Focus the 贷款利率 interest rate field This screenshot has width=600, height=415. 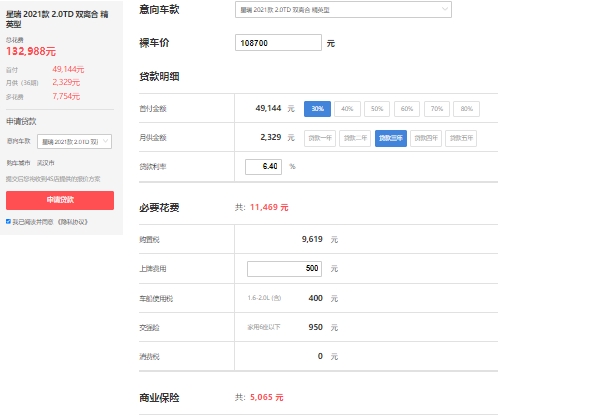264,165
